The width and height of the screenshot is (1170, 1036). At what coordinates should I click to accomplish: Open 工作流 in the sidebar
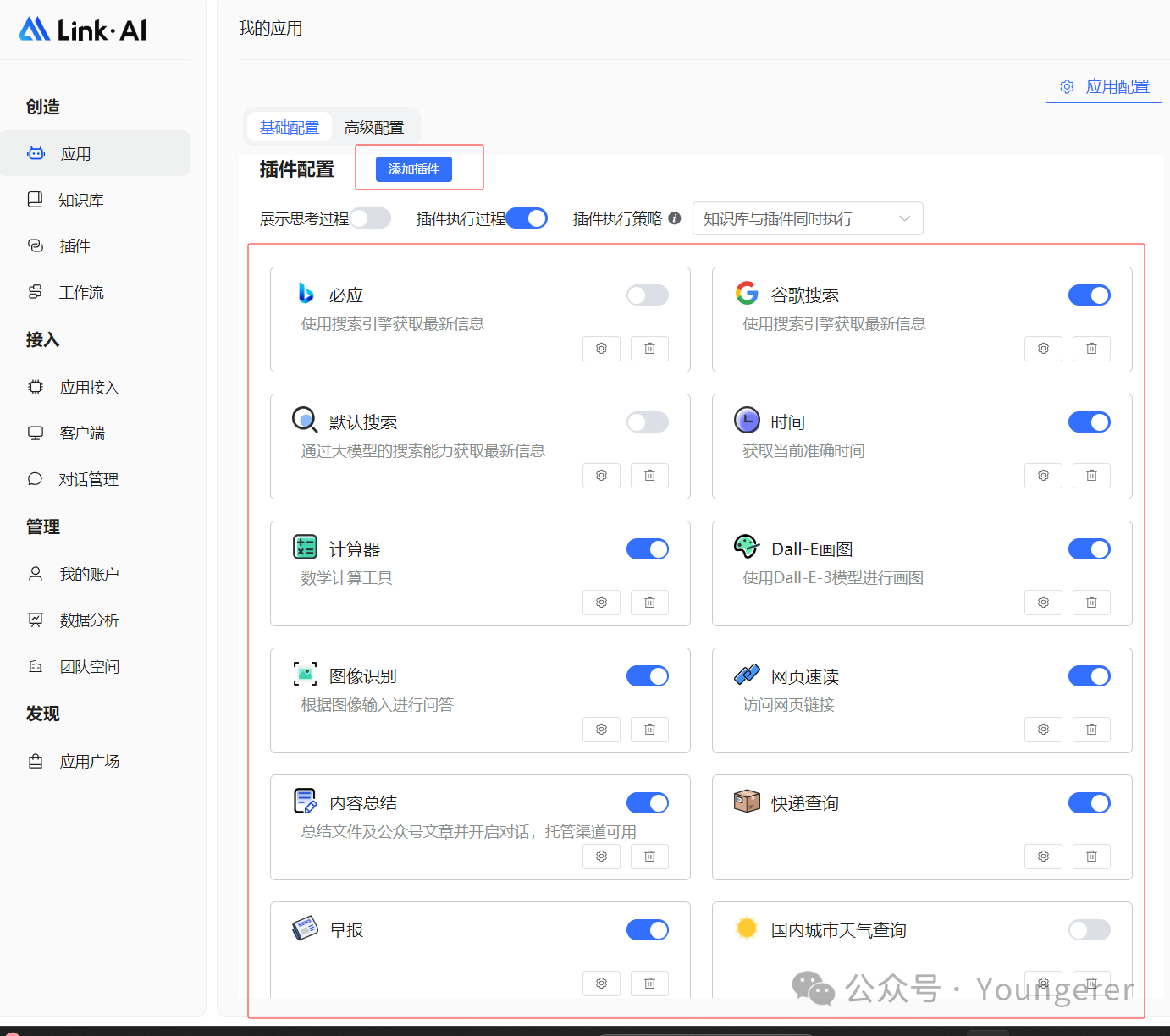81,293
